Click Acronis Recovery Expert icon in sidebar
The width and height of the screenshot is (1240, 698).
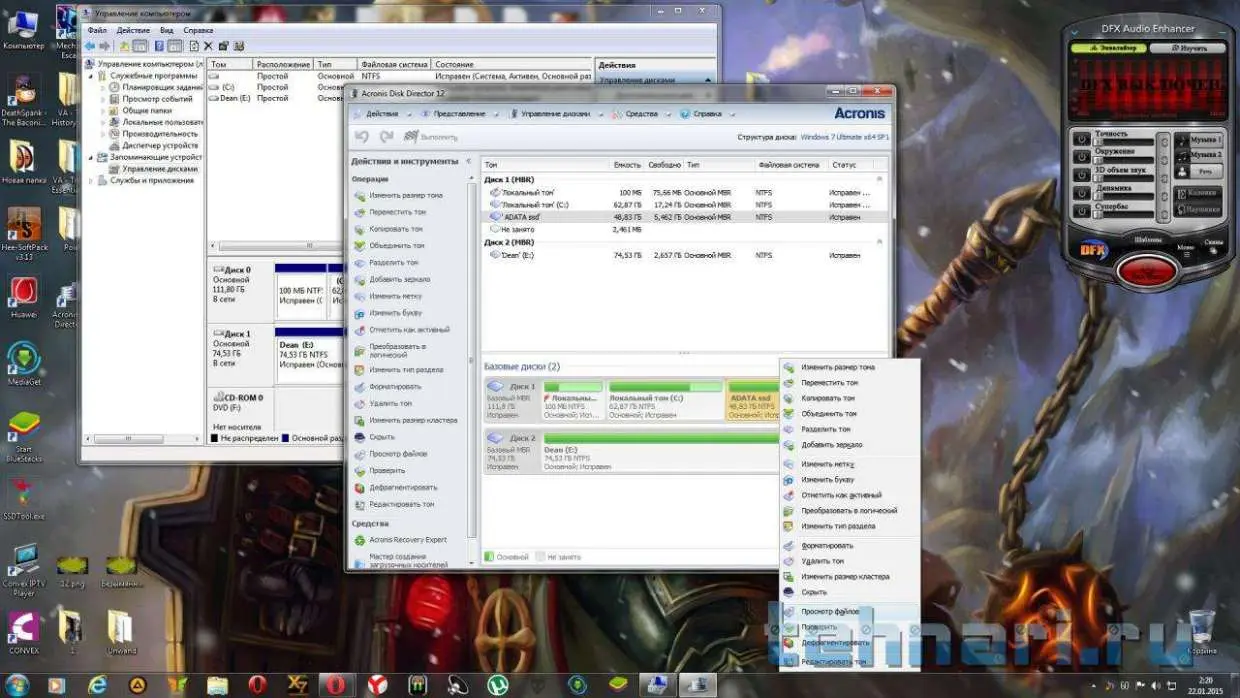coord(360,540)
